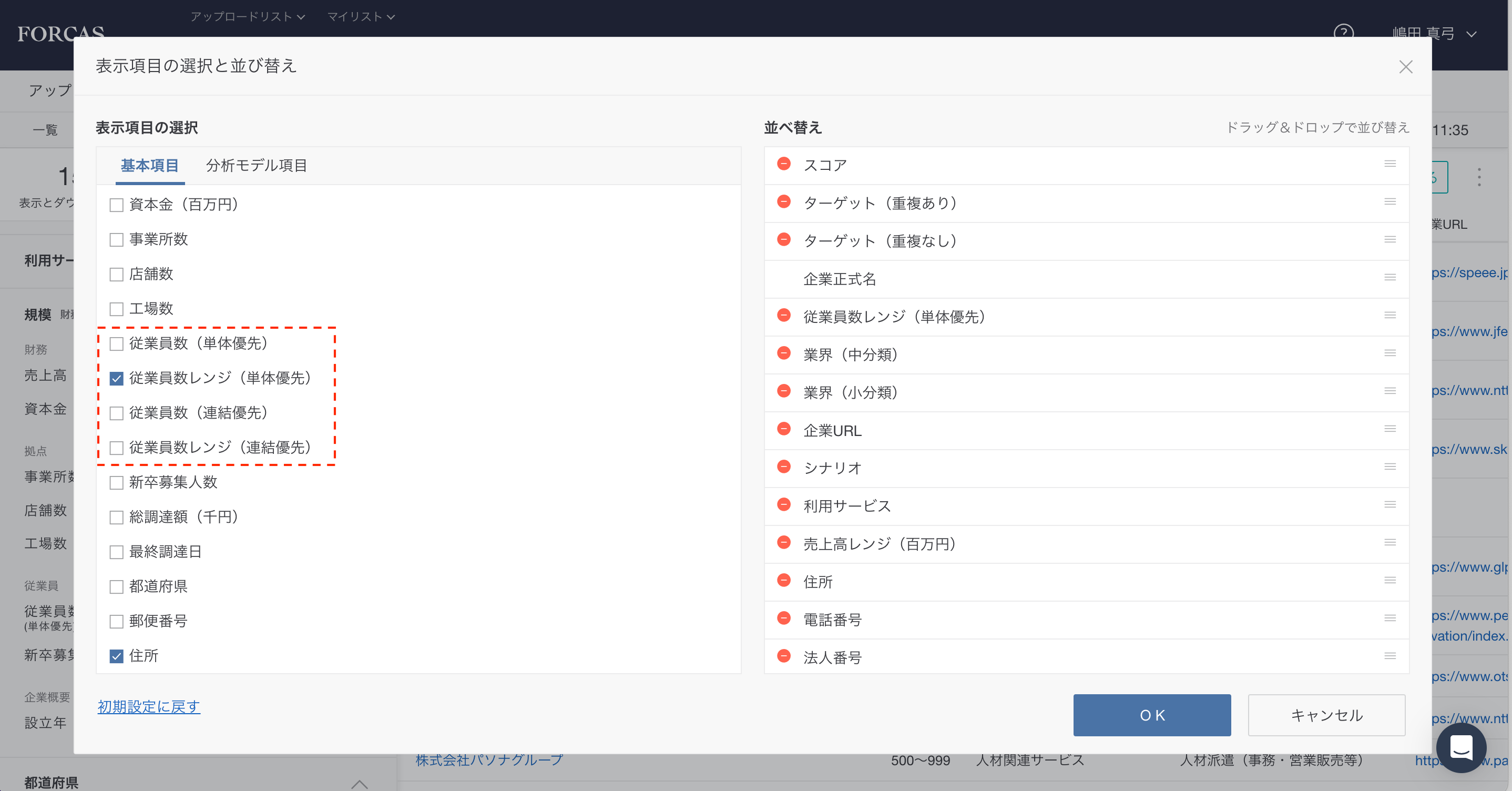
Task: Remove スコア from the sort list
Action: click(783, 165)
